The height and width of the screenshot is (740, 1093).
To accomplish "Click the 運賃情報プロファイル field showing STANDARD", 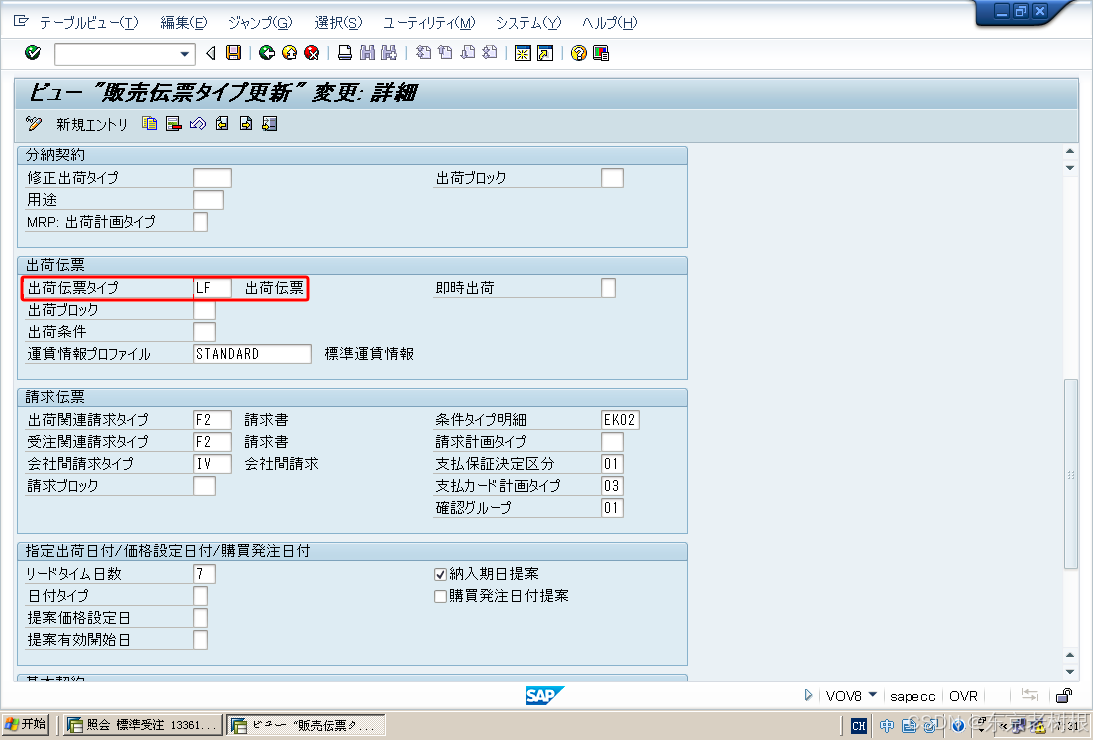I will pos(252,354).
